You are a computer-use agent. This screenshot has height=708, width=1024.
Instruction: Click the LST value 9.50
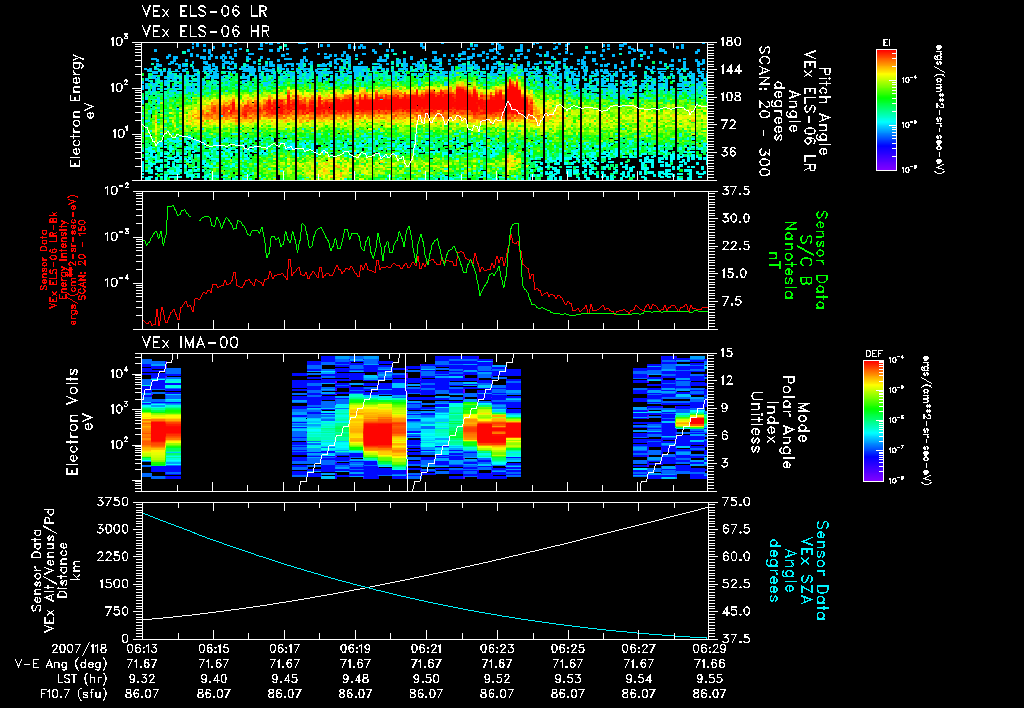coord(426,679)
